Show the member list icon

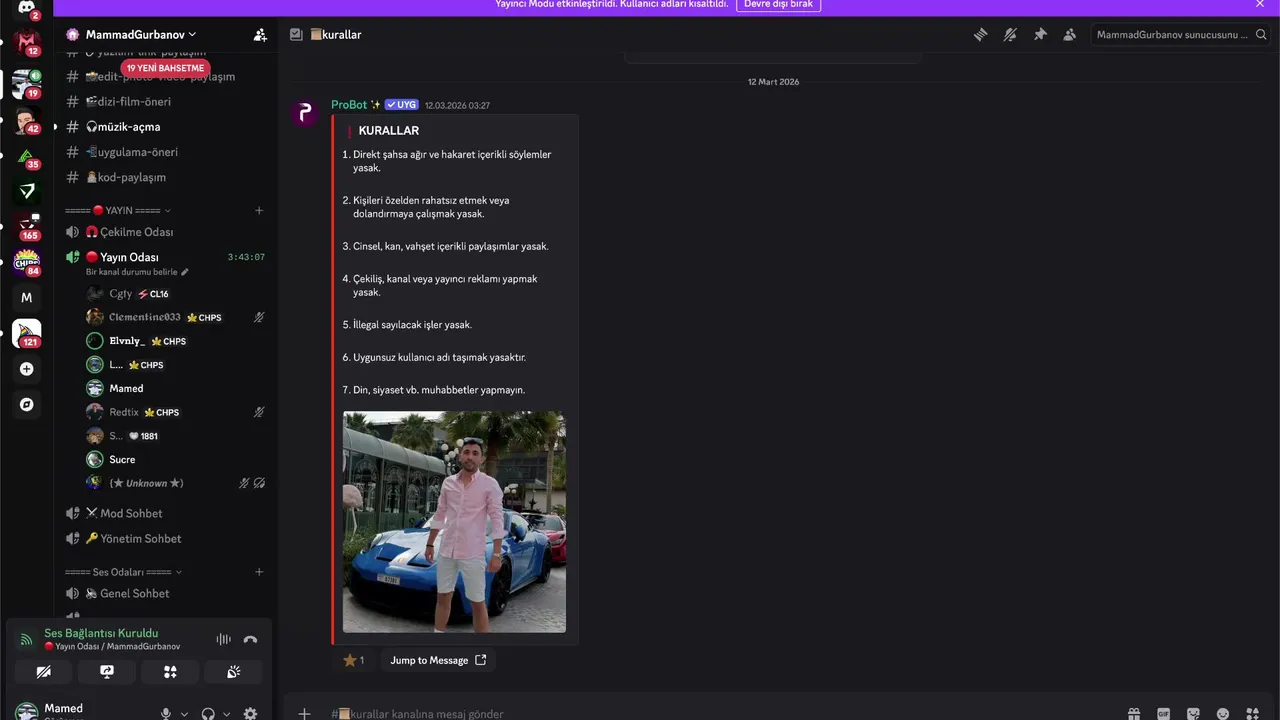click(1069, 34)
